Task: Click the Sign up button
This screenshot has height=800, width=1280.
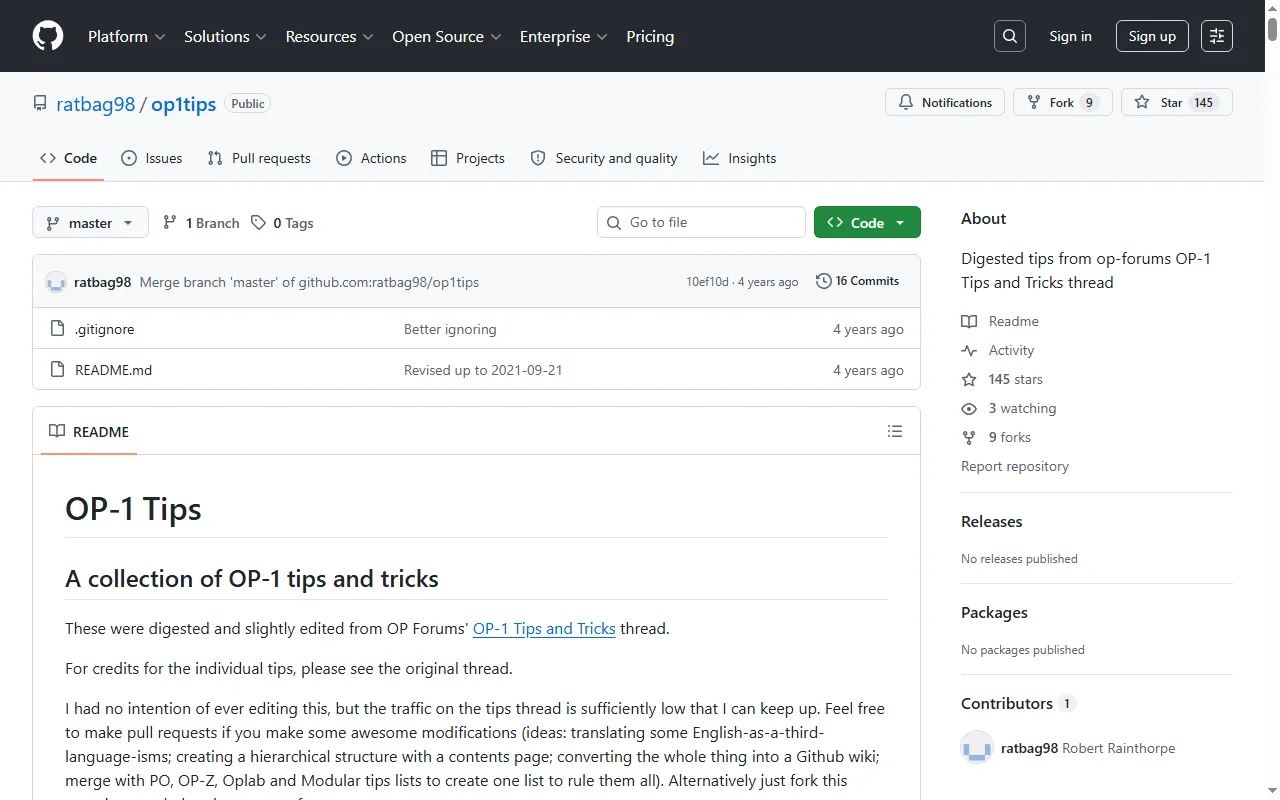Action: pos(1152,36)
